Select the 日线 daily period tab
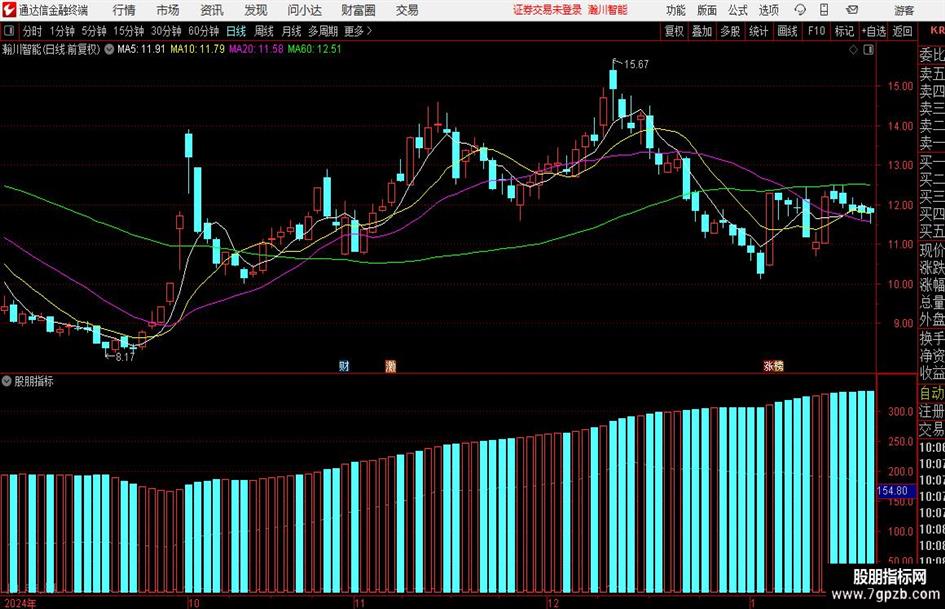This screenshot has width=945, height=609. coord(236,31)
